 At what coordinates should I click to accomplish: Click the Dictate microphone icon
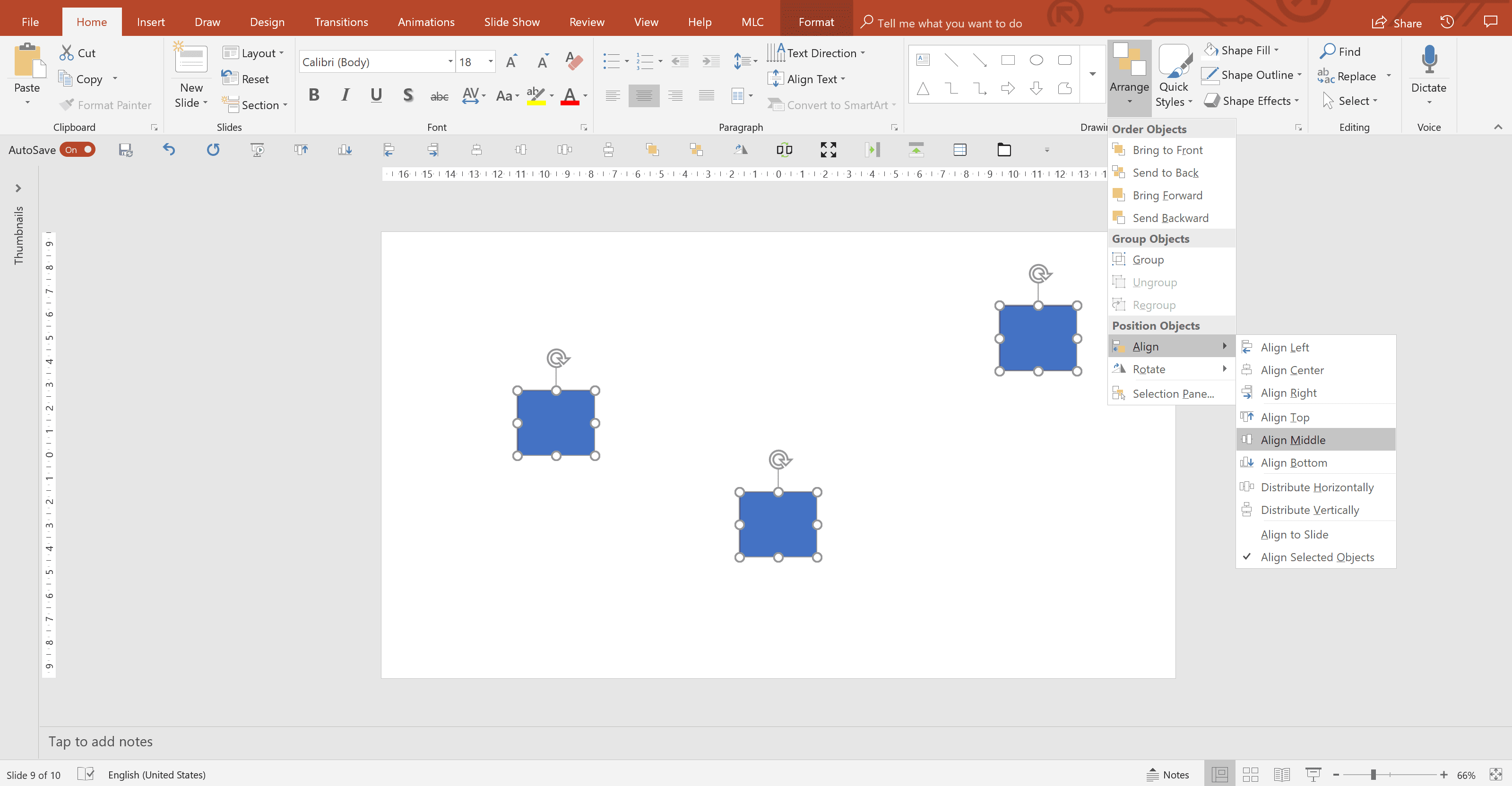pyautogui.click(x=1429, y=59)
